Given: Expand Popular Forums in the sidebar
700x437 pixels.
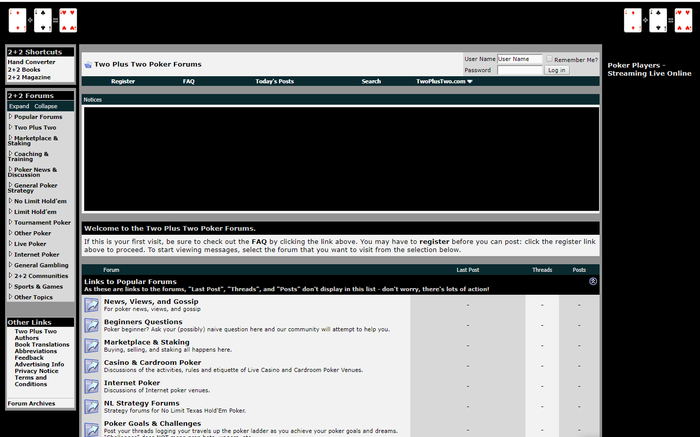Looking at the screenshot, I should [10, 117].
